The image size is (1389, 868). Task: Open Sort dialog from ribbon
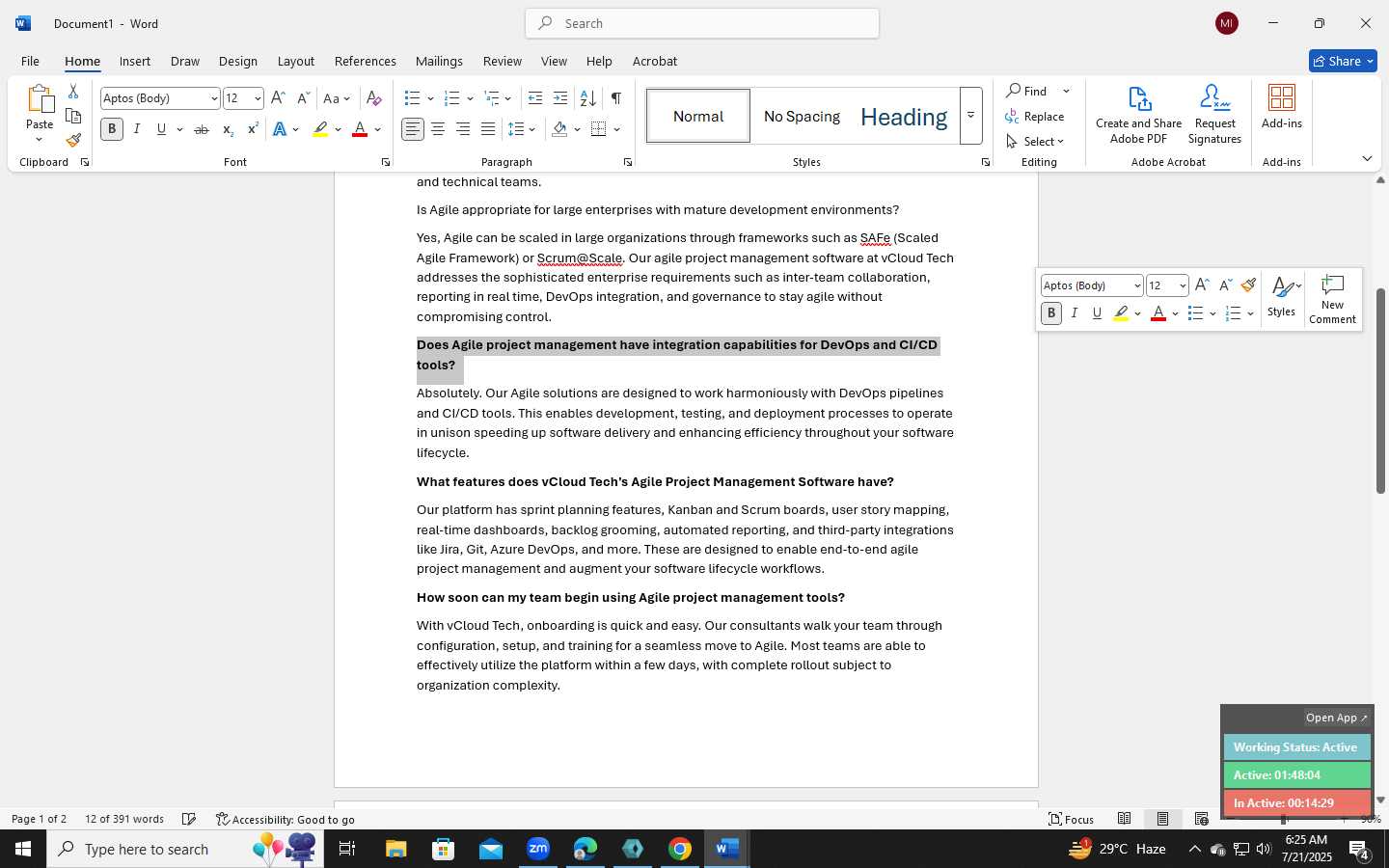pos(587,97)
